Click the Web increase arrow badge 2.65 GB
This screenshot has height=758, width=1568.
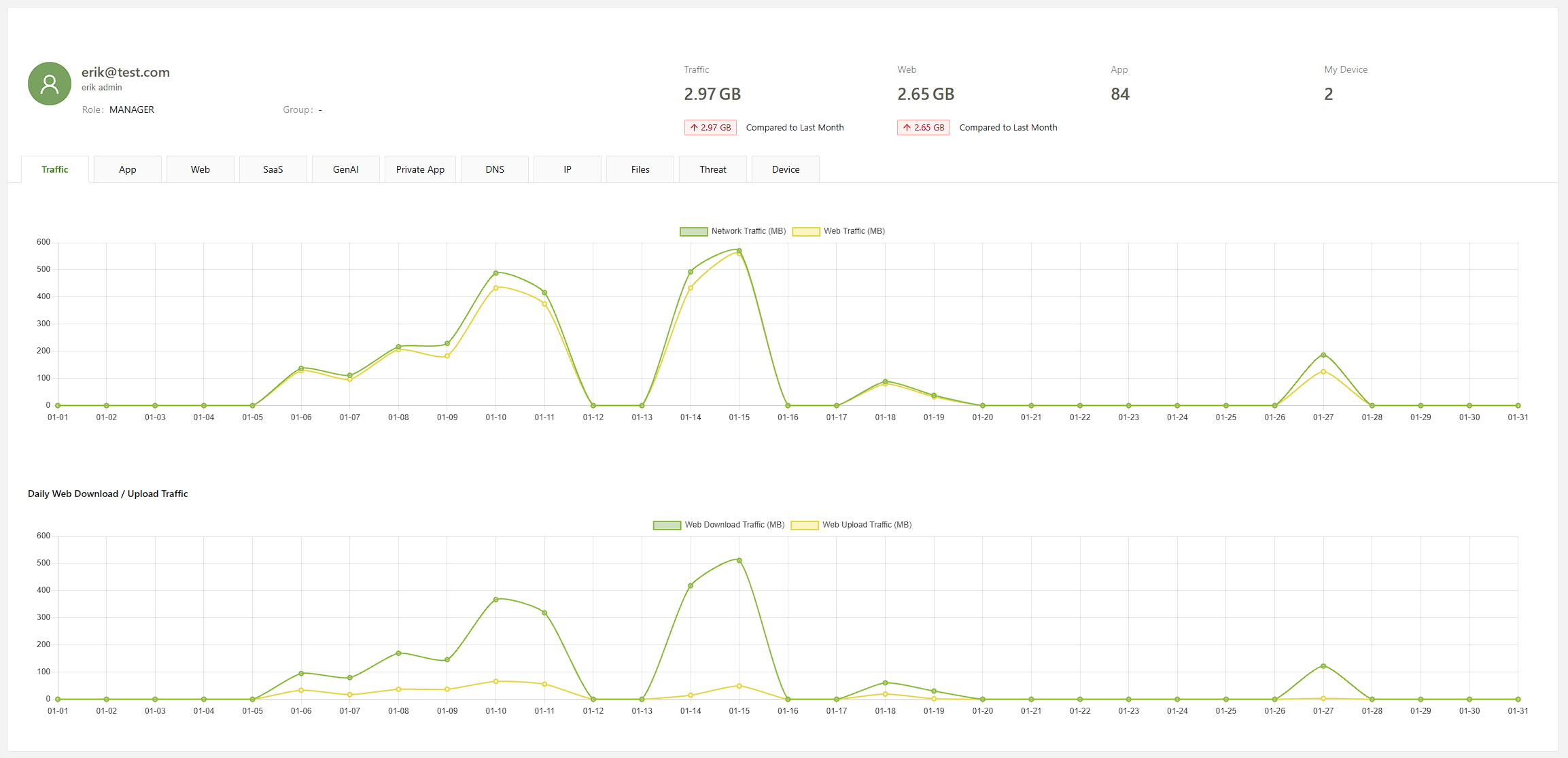pos(923,128)
